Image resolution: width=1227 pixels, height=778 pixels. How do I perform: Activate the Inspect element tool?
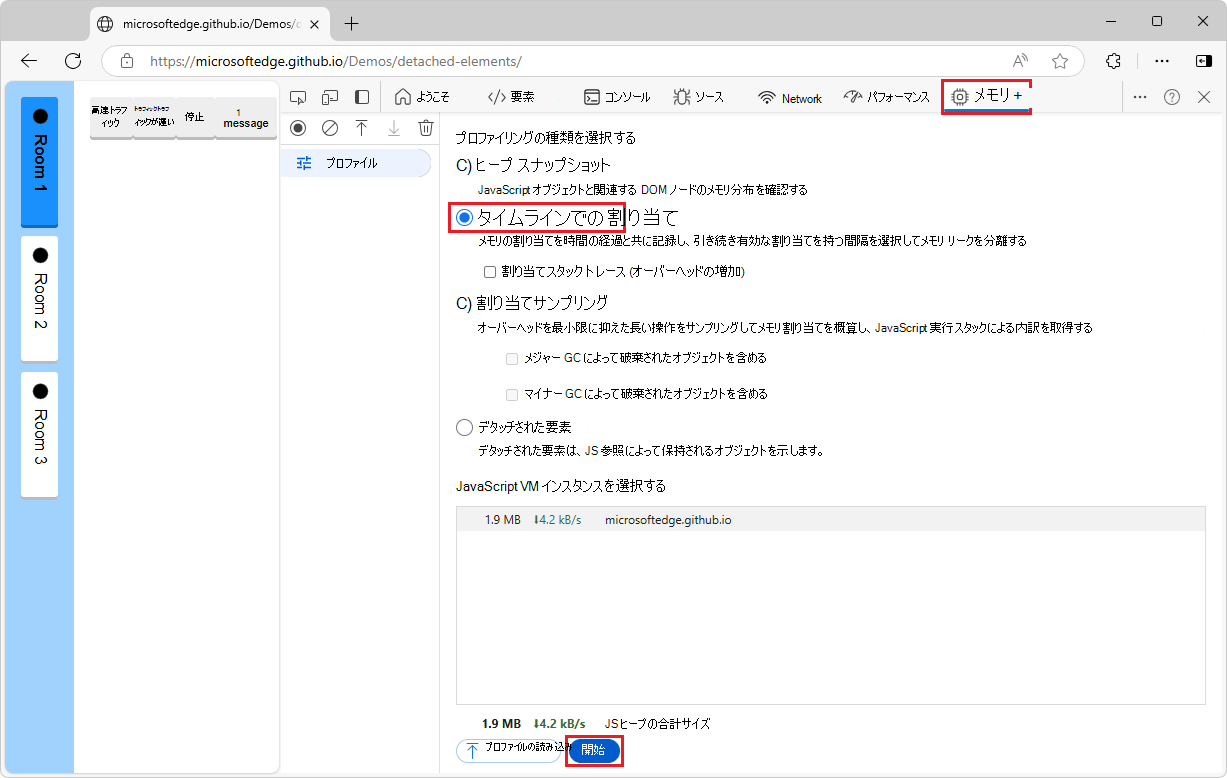coord(297,97)
